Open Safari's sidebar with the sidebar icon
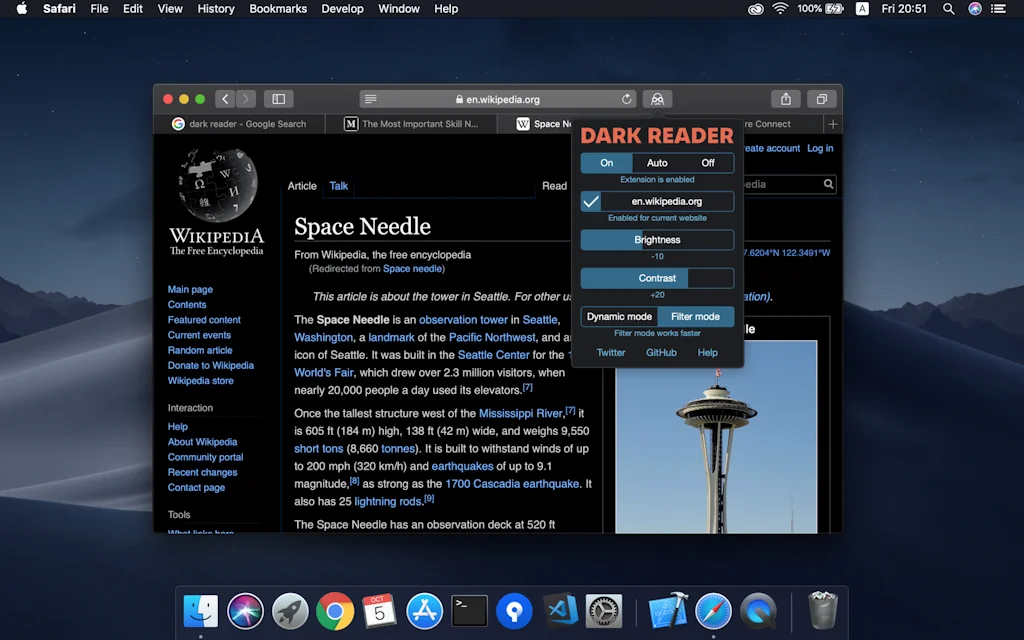The height and width of the screenshot is (640, 1024). pos(278,99)
